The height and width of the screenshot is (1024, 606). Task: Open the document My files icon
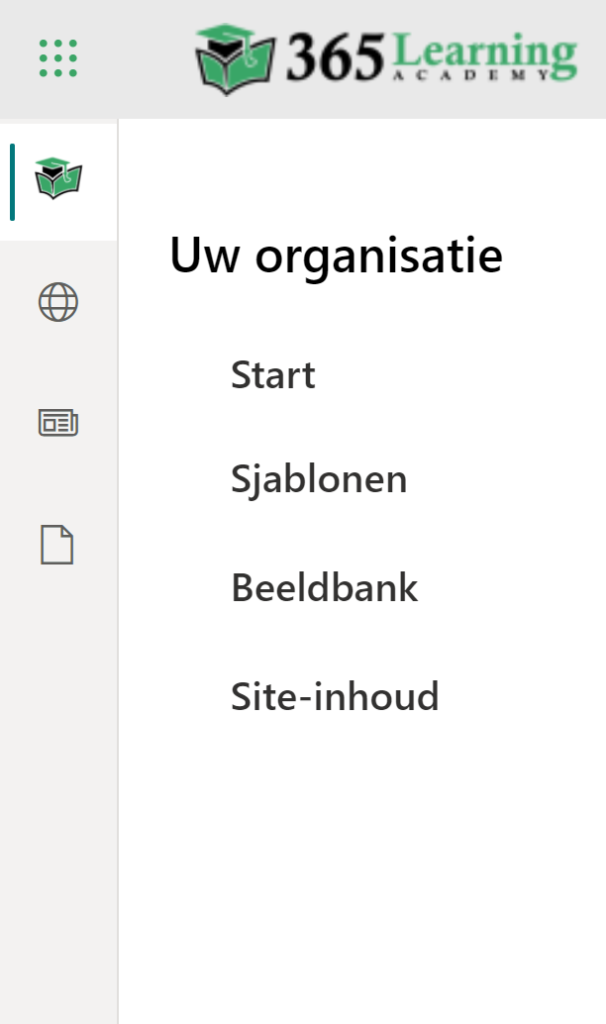(x=58, y=545)
